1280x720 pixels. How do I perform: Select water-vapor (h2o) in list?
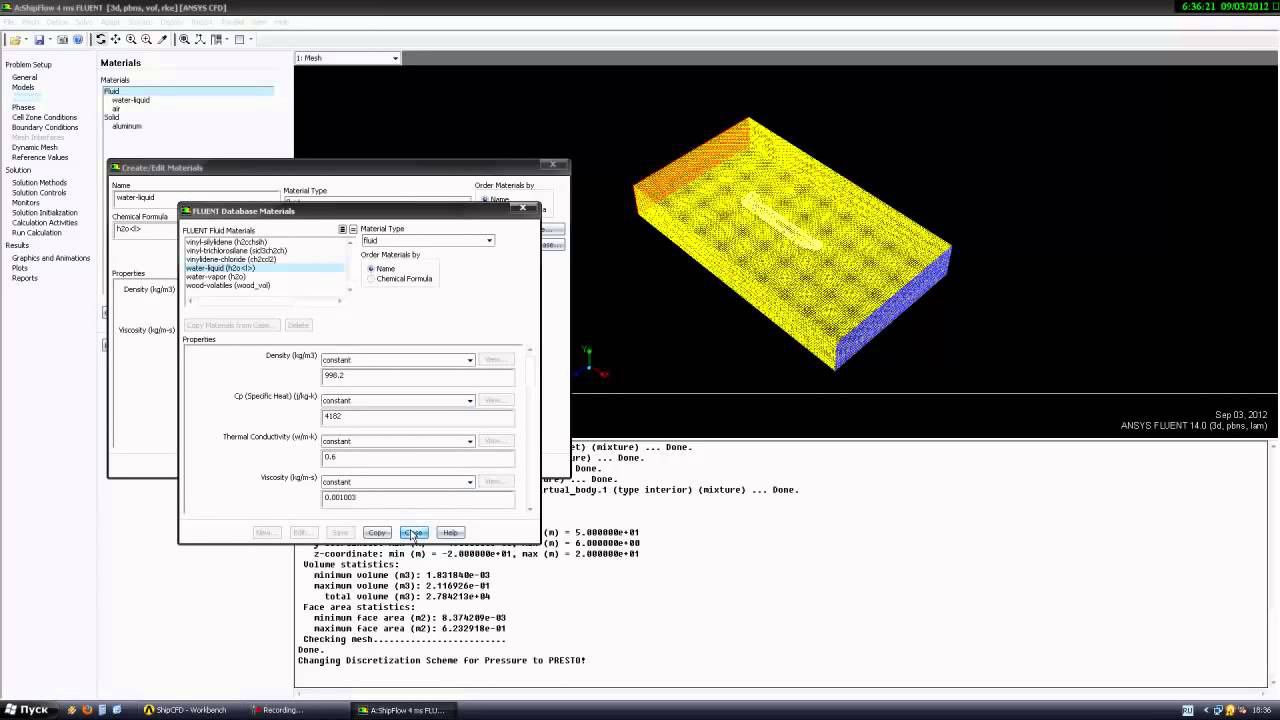point(215,277)
